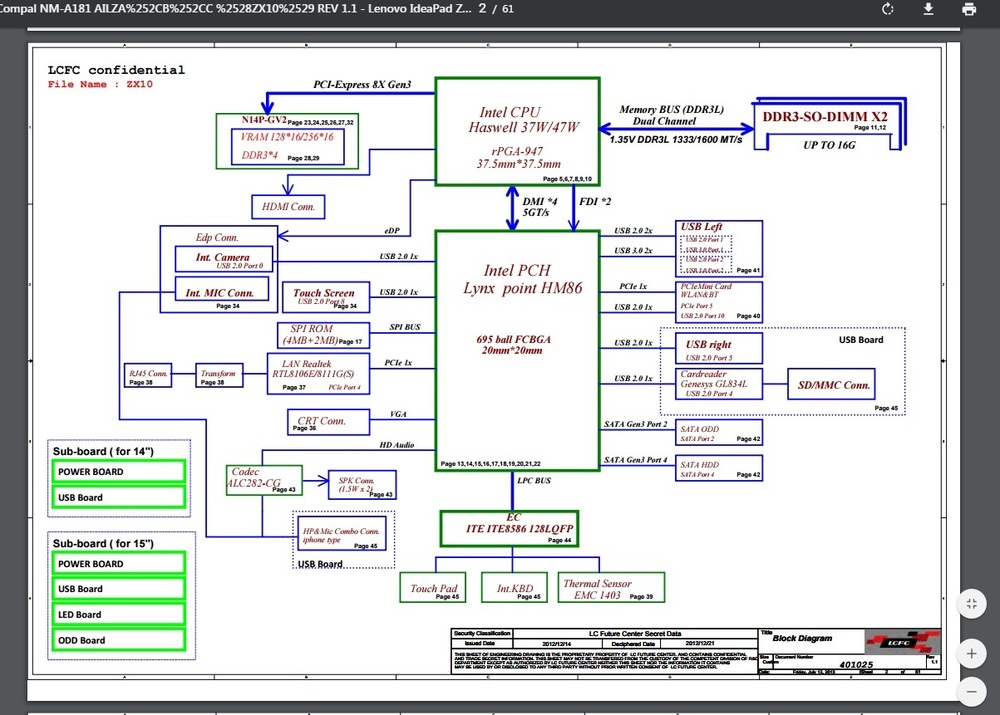Click the "EC ITE ITE8586 128LQFP" block

coord(510,529)
